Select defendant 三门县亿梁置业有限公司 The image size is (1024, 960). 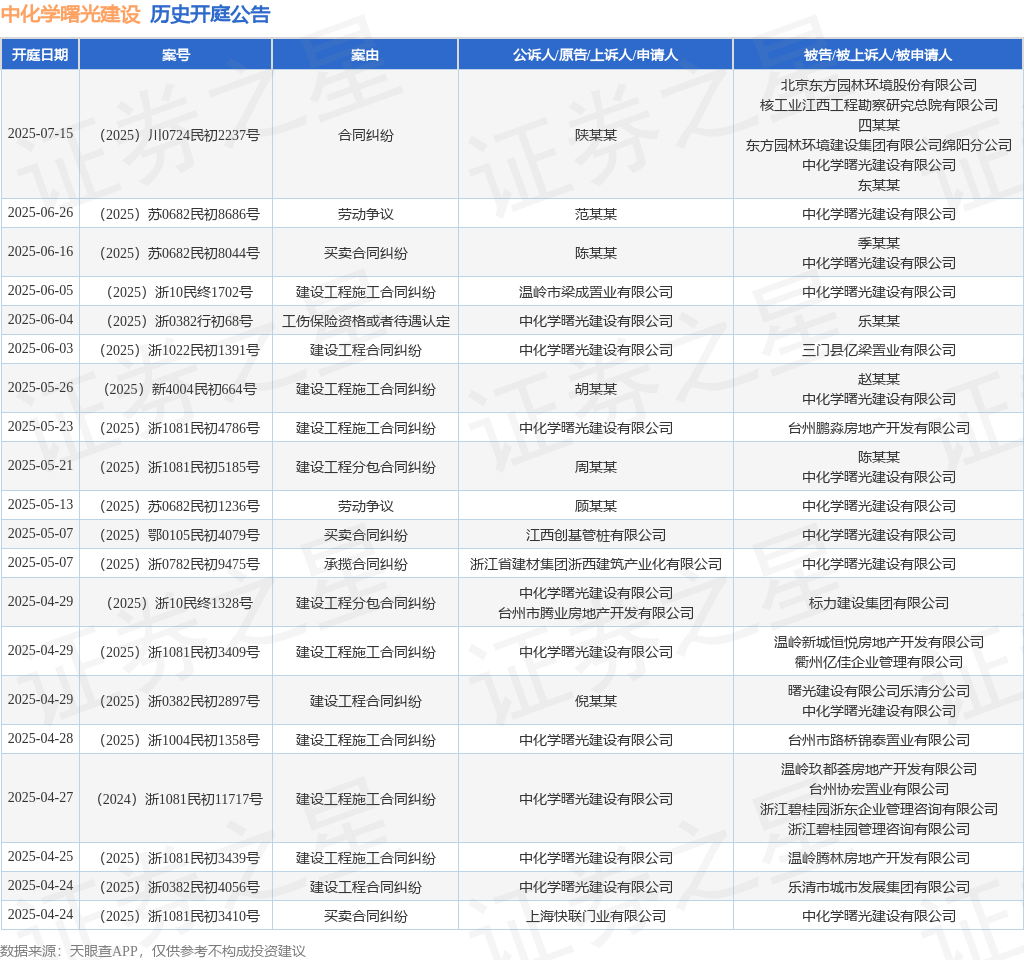[878, 350]
